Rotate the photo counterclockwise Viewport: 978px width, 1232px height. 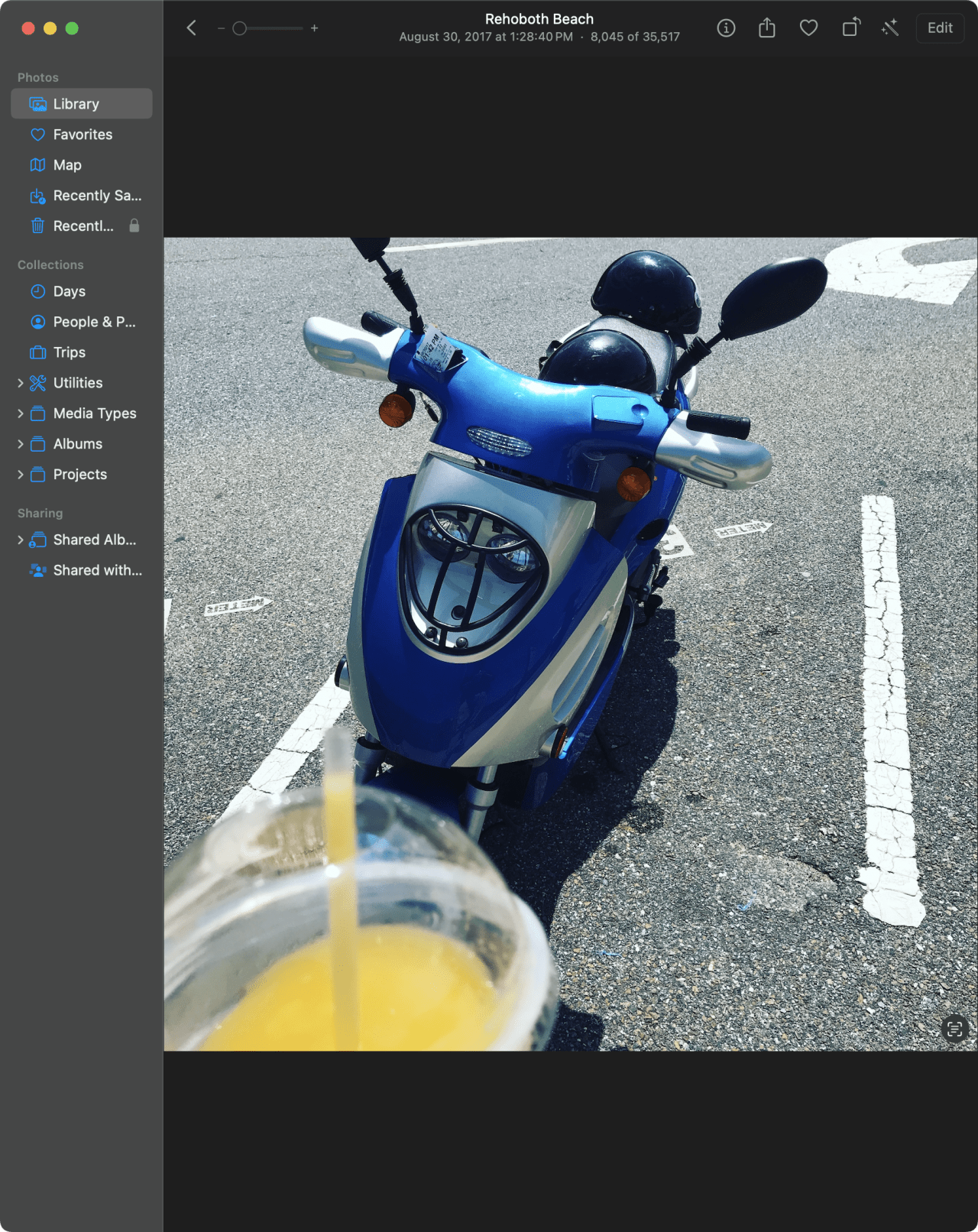850,28
